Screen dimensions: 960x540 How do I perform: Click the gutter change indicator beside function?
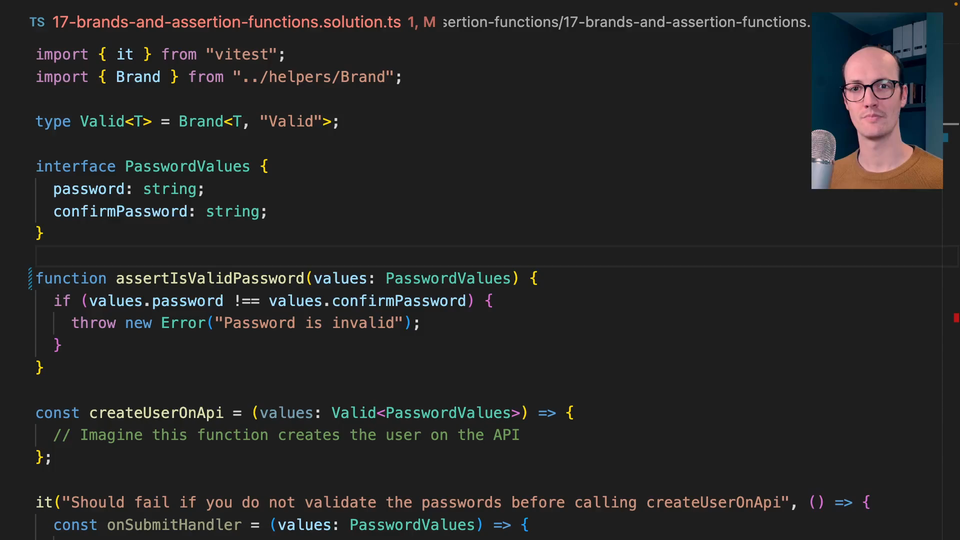(x=31, y=278)
